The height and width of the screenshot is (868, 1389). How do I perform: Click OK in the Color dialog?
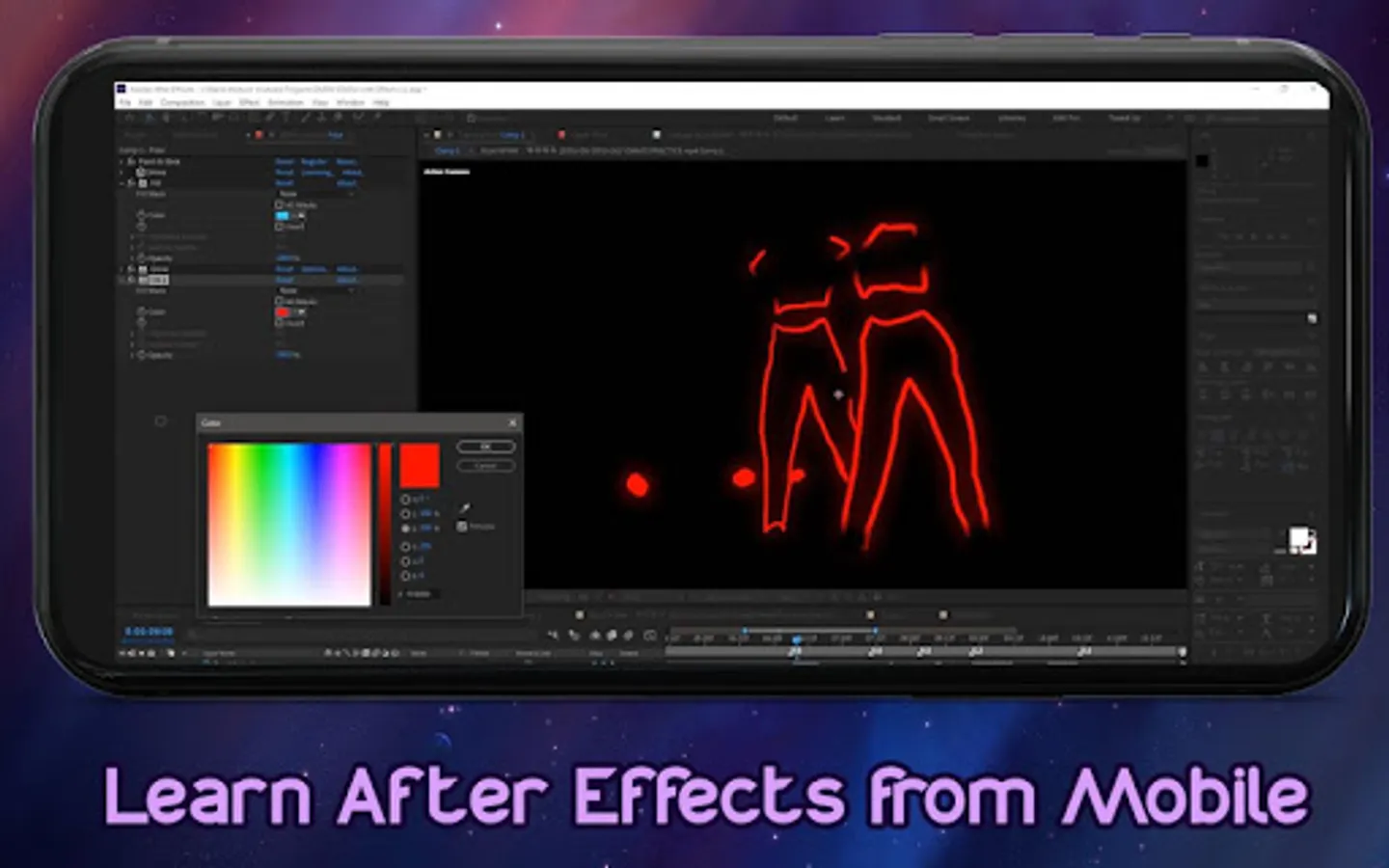(486, 447)
